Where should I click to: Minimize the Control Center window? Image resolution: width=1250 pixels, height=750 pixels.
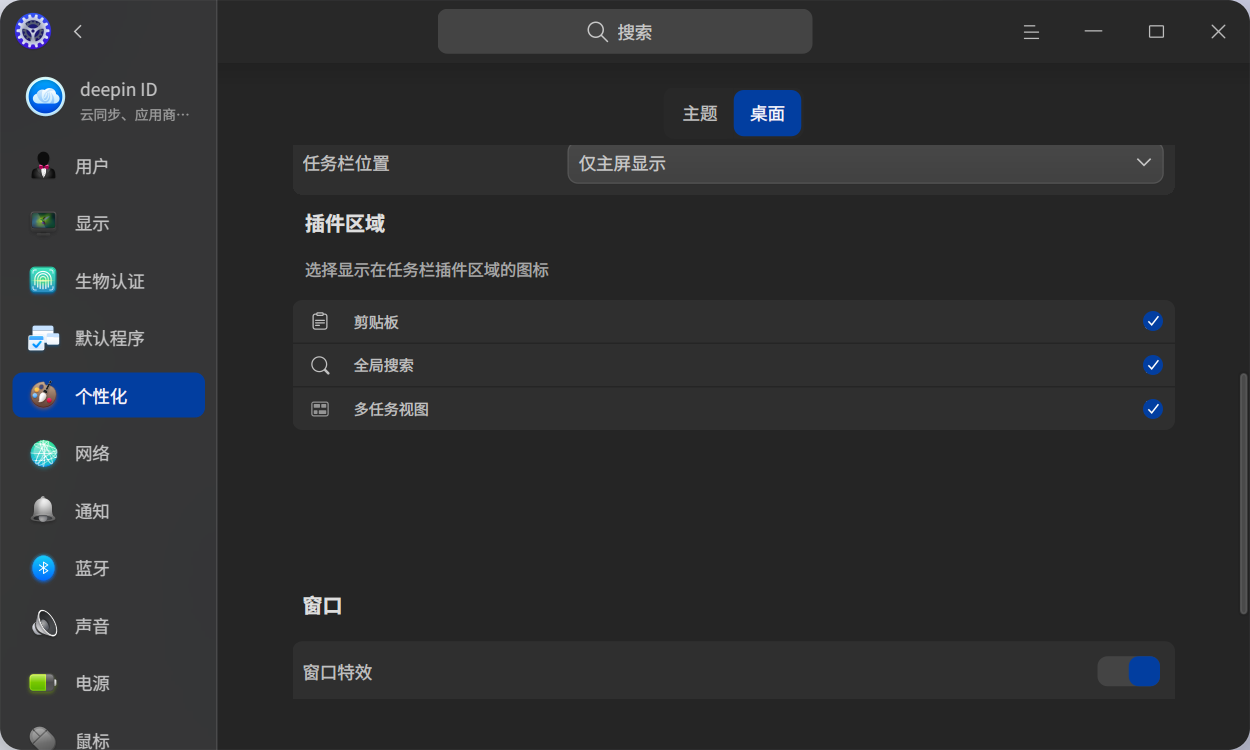[x=1094, y=32]
